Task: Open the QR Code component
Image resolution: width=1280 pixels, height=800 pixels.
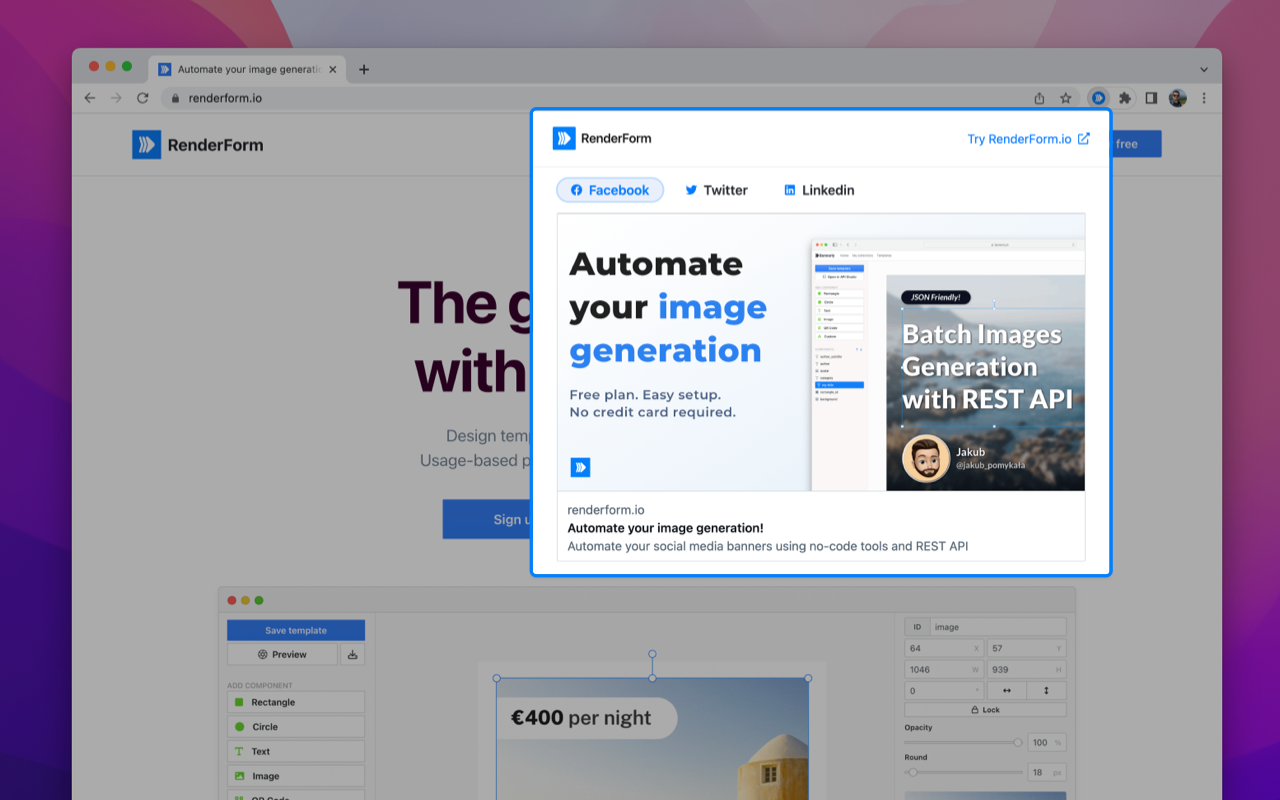Action: pos(295,797)
